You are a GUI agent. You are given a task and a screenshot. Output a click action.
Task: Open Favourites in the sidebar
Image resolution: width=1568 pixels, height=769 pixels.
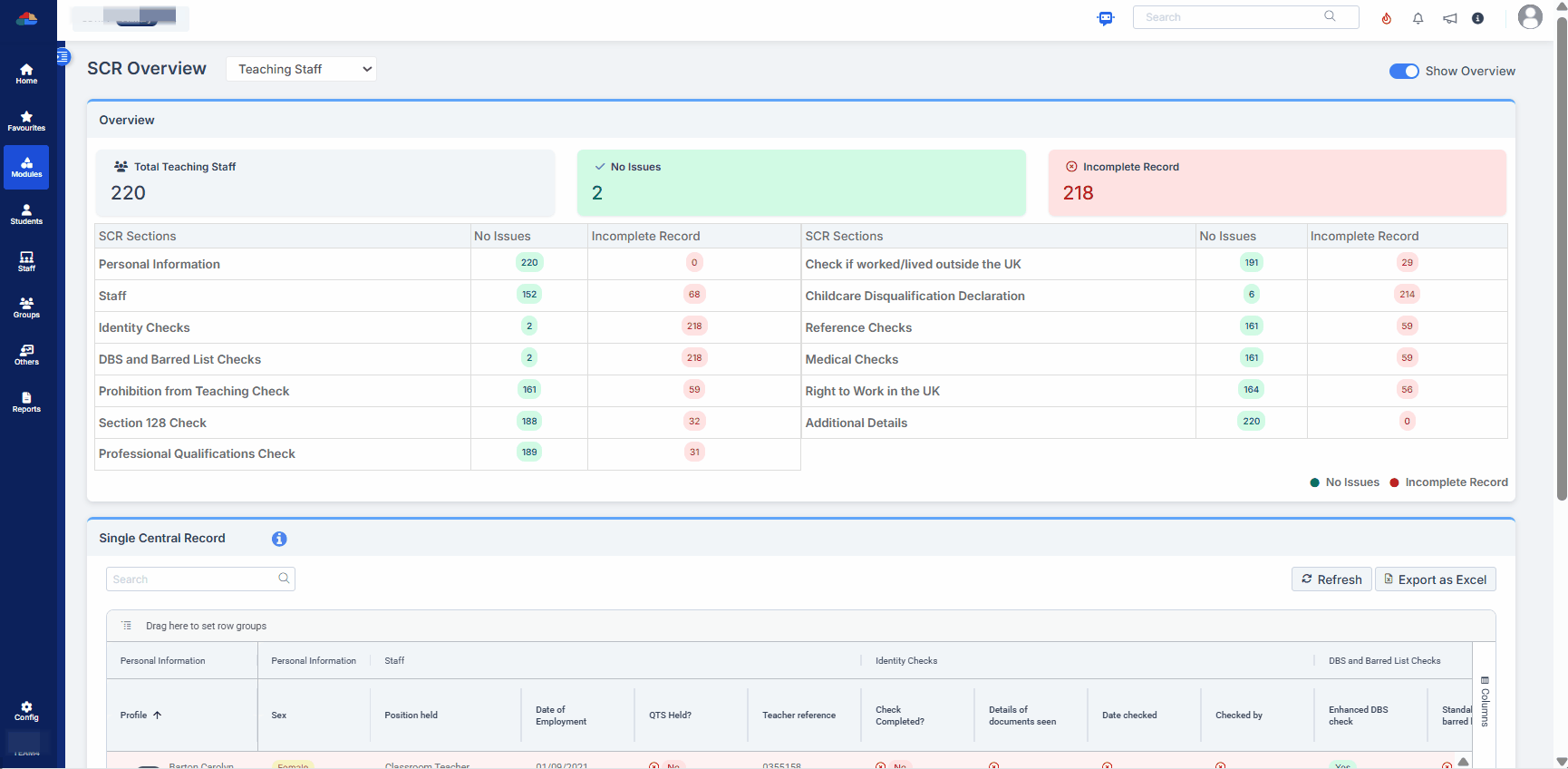26,121
